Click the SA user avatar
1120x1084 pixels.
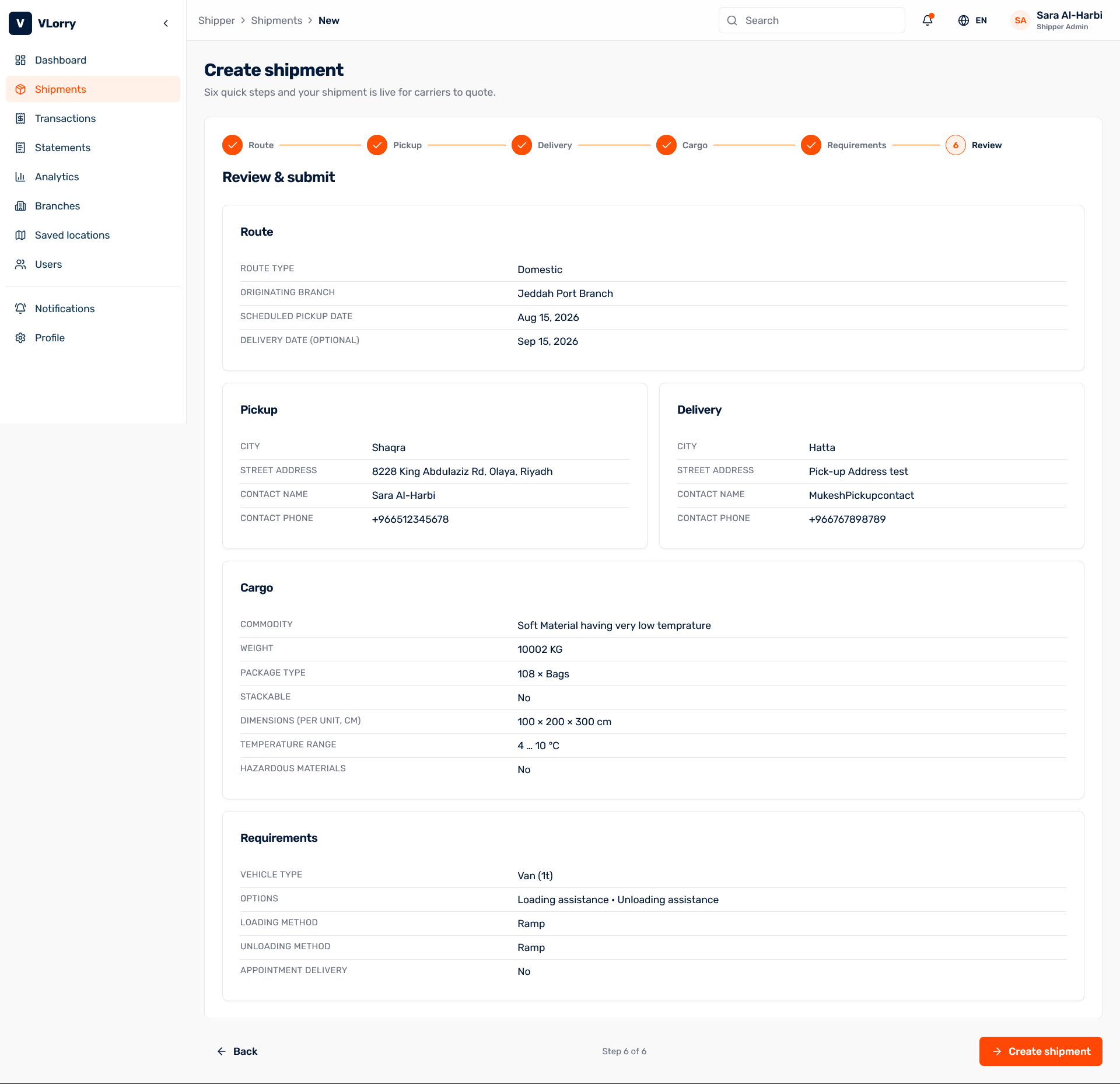1020,20
